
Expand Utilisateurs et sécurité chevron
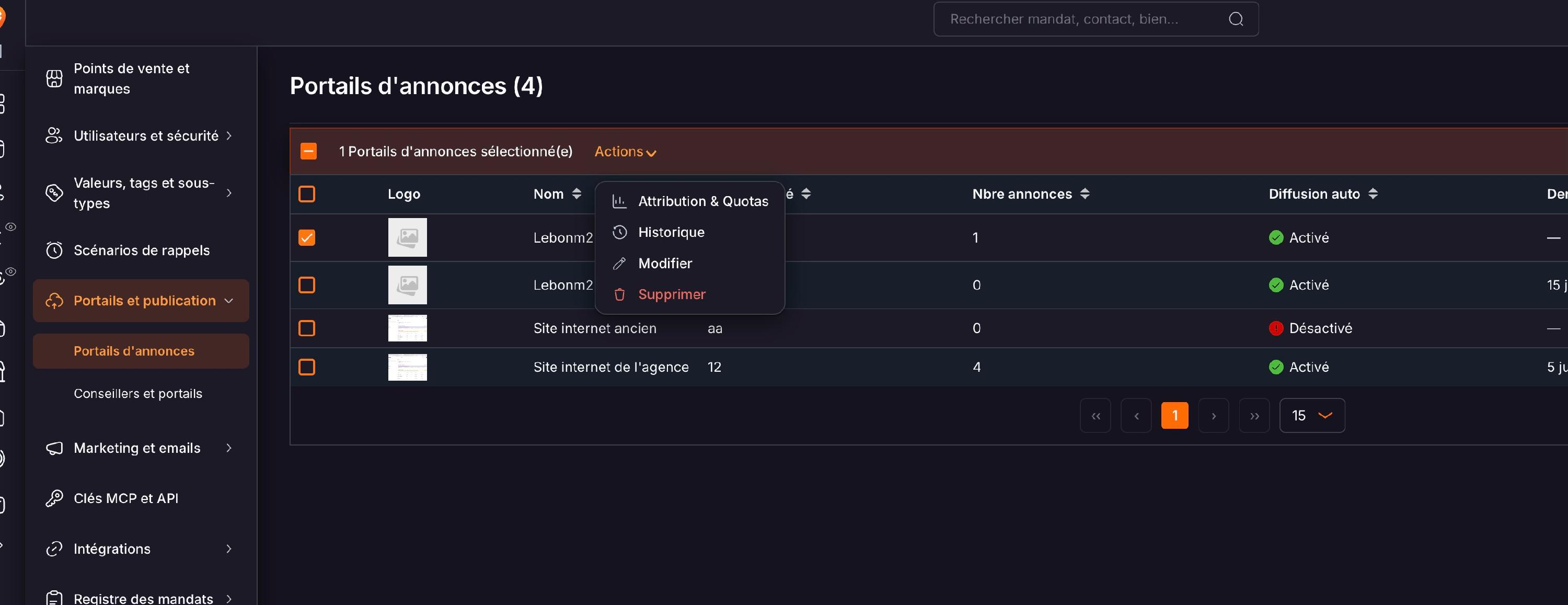(x=229, y=135)
